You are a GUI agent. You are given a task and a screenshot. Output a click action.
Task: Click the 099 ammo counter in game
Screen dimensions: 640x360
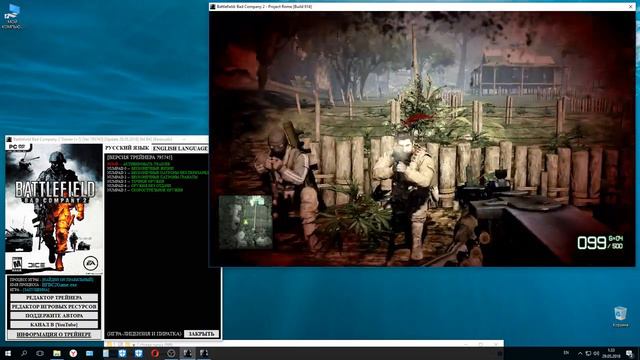point(591,243)
